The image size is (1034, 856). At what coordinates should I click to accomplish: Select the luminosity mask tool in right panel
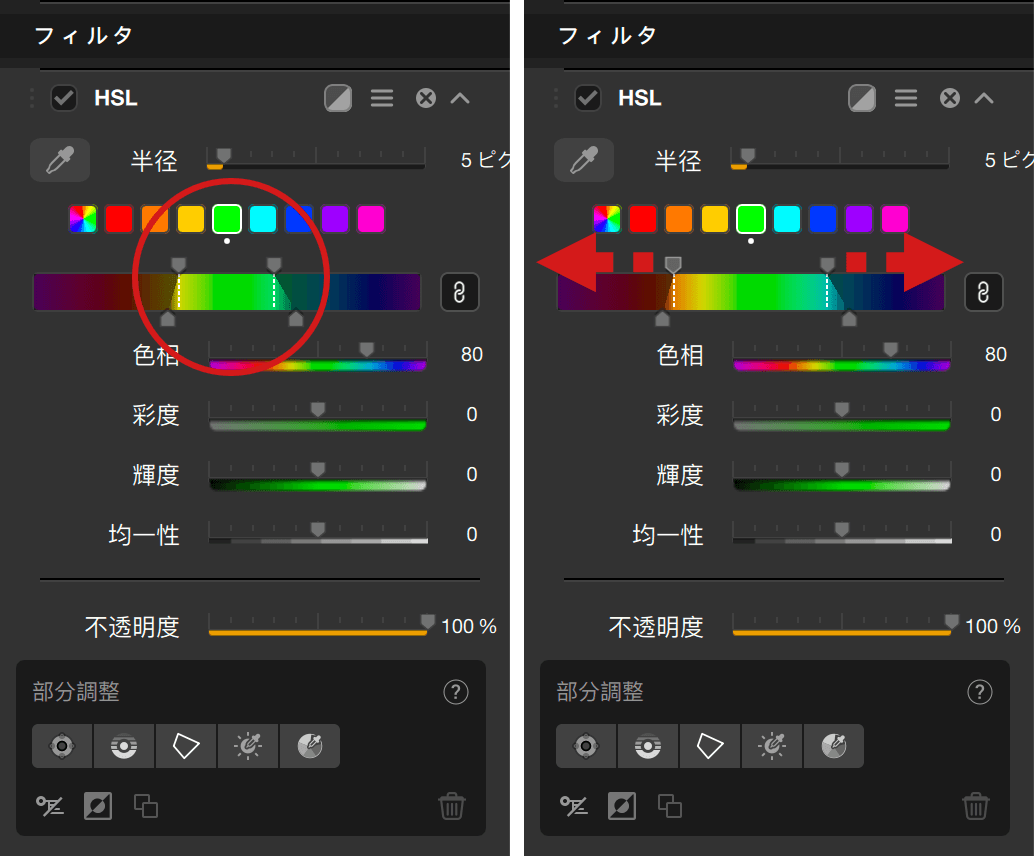coord(772,746)
